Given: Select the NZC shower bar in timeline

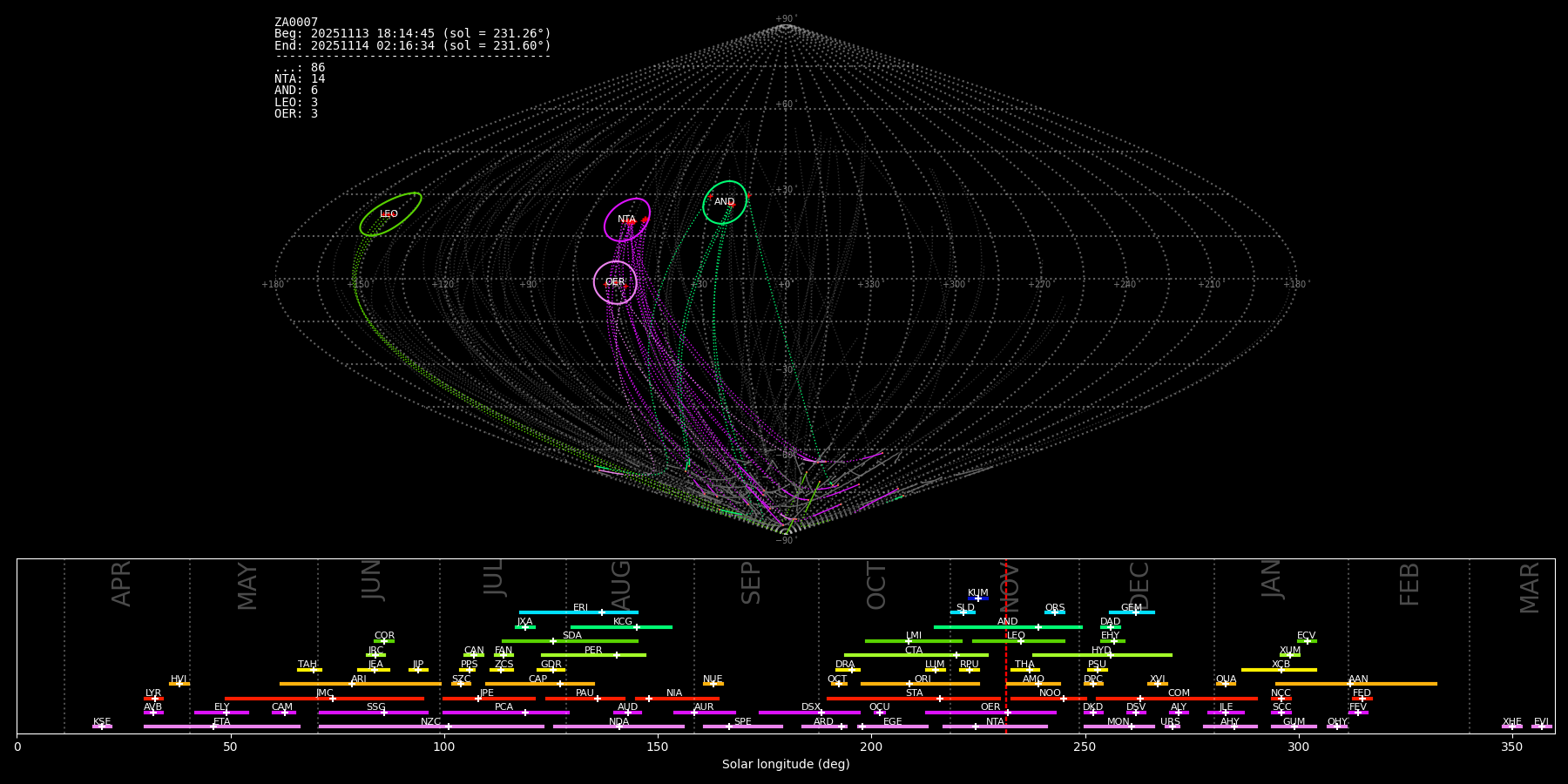Looking at the screenshot, I should coord(431,727).
